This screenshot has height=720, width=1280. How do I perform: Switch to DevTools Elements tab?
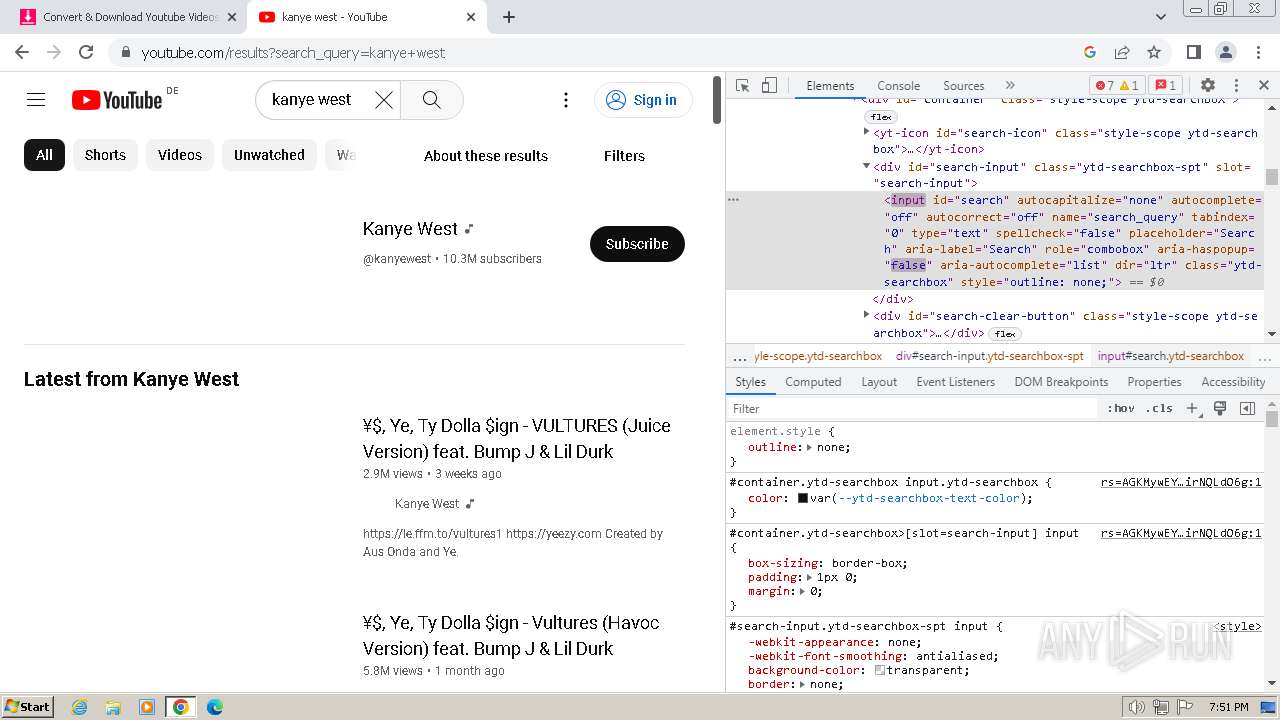[x=830, y=86]
